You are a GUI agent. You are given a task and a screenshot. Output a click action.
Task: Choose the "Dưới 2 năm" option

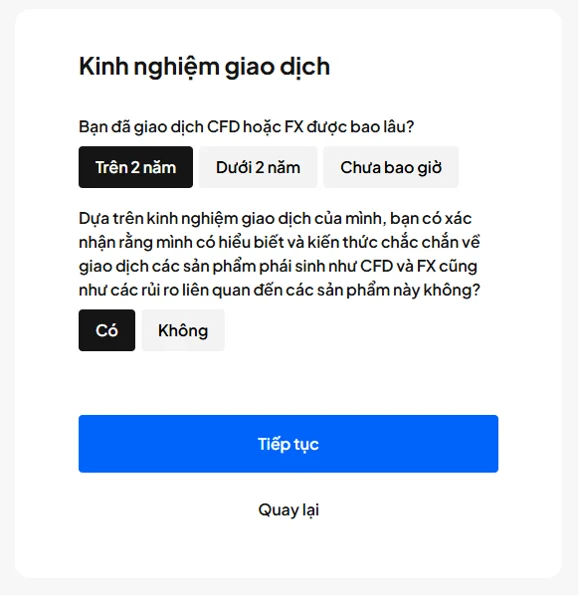click(259, 168)
